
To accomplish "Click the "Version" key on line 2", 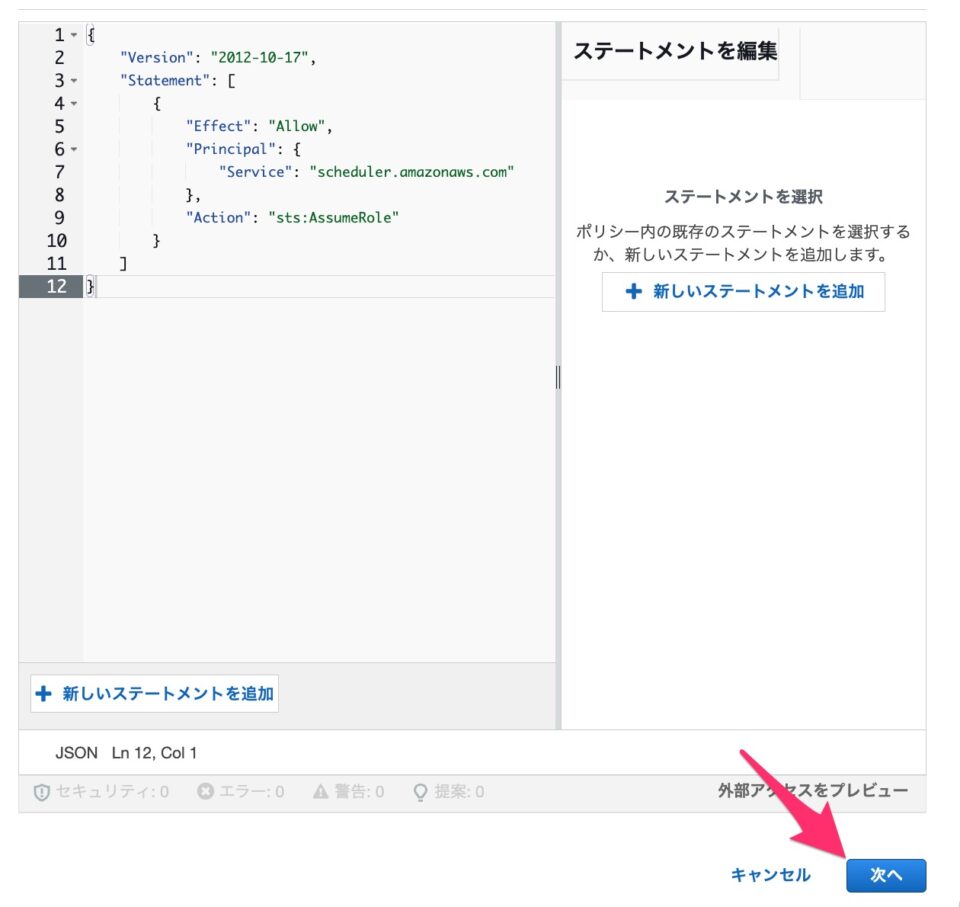I will (156, 58).
